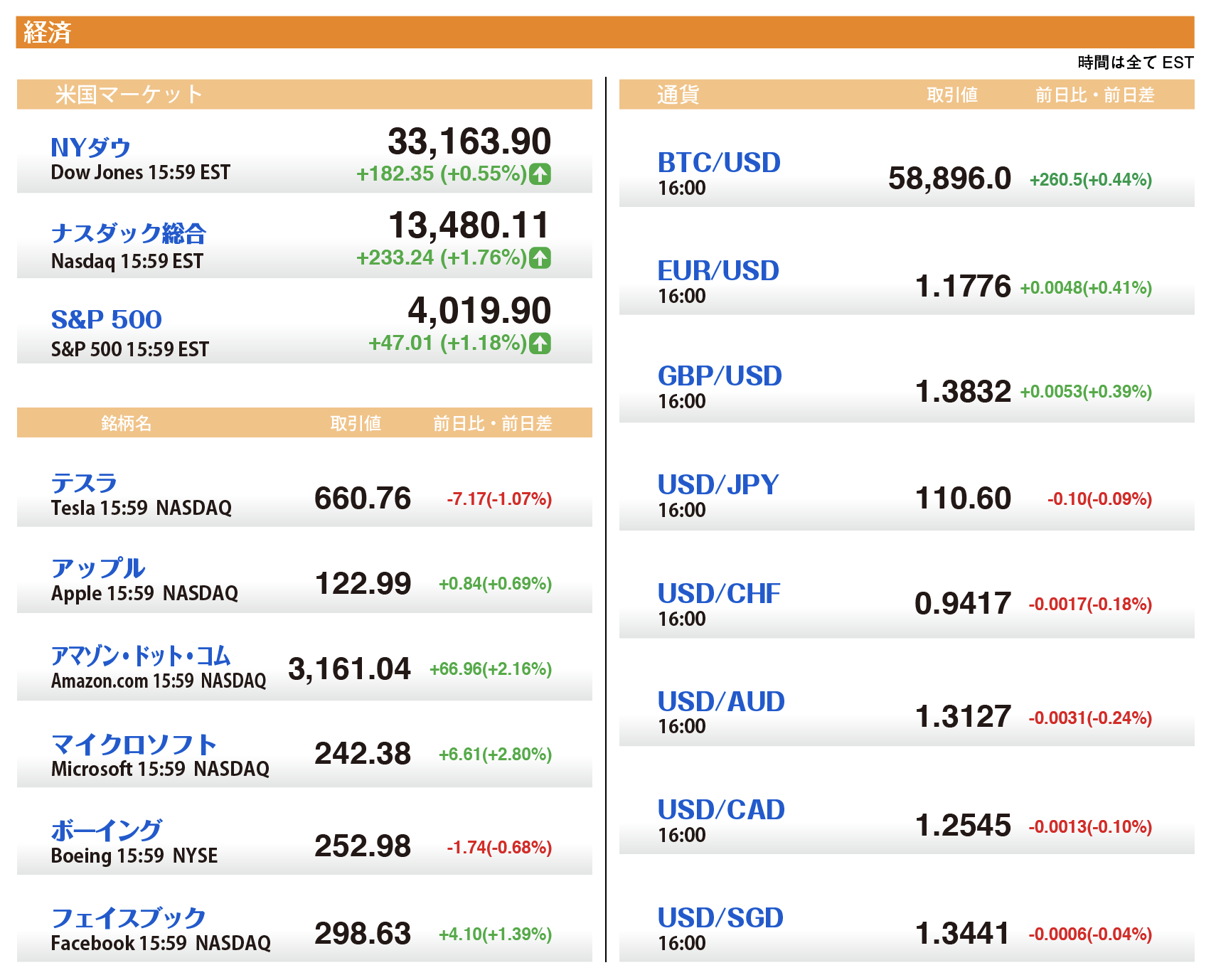Click the 米国マーケット section header
This screenshot has width=1216, height=980.
(x=129, y=95)
